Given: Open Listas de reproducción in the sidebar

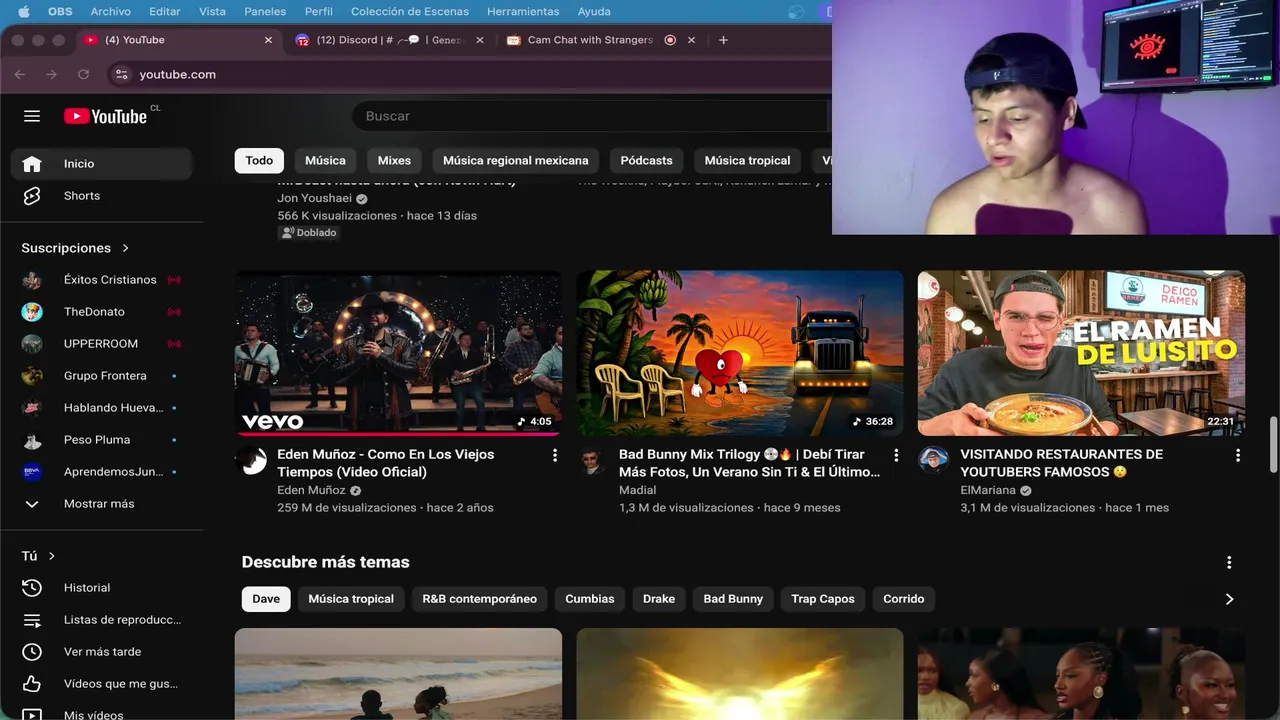Looking at the screenshot, I should pyautogui.click(x=101, y=620).
